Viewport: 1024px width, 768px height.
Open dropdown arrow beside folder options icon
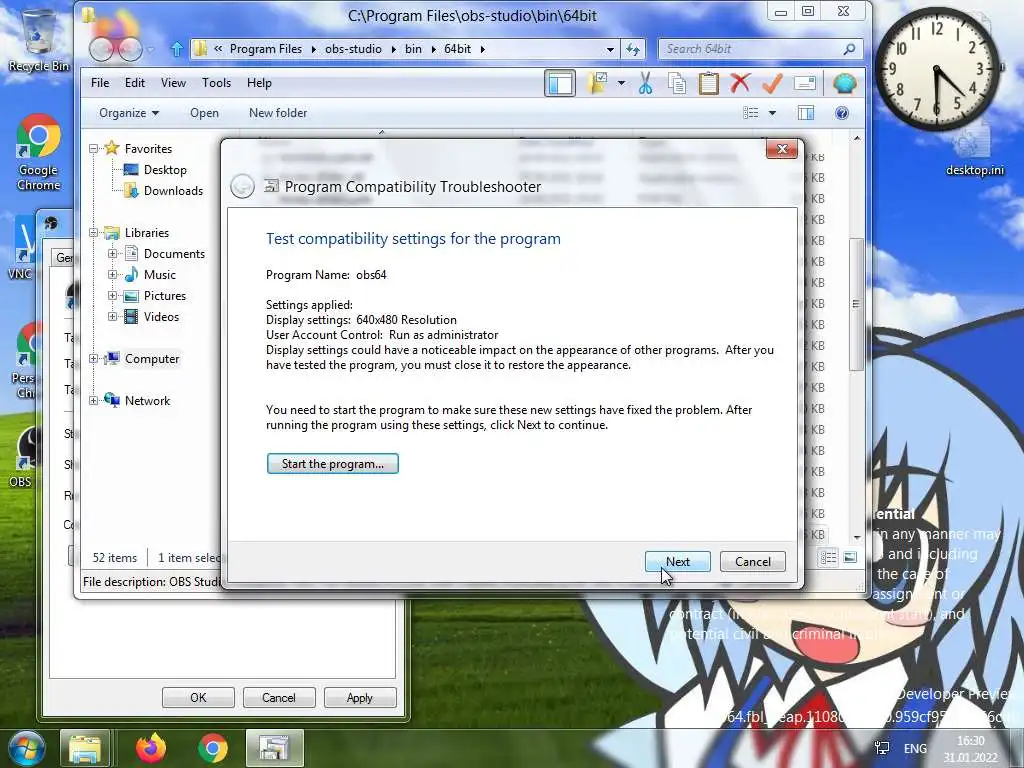coord(621,84)
